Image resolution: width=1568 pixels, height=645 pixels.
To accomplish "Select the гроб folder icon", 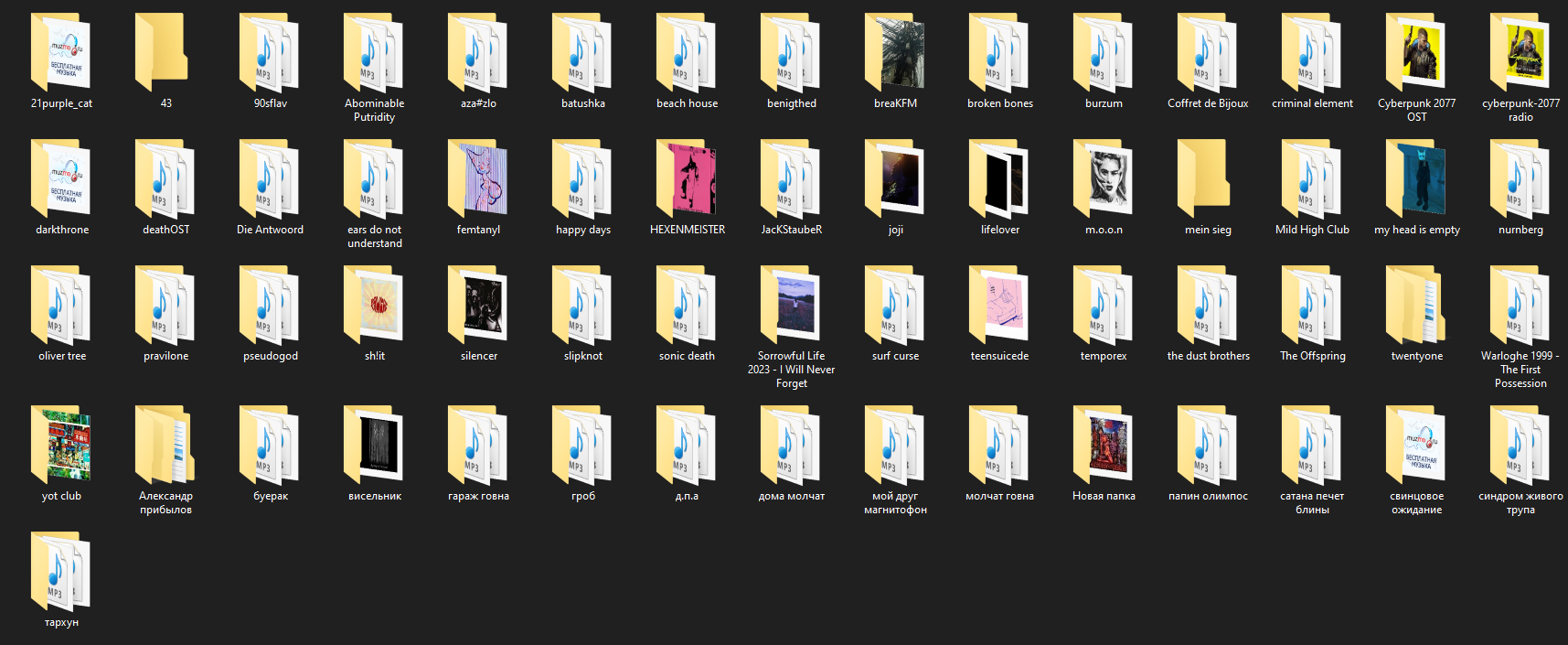I will pyautogui.click(x=582, y=444).
